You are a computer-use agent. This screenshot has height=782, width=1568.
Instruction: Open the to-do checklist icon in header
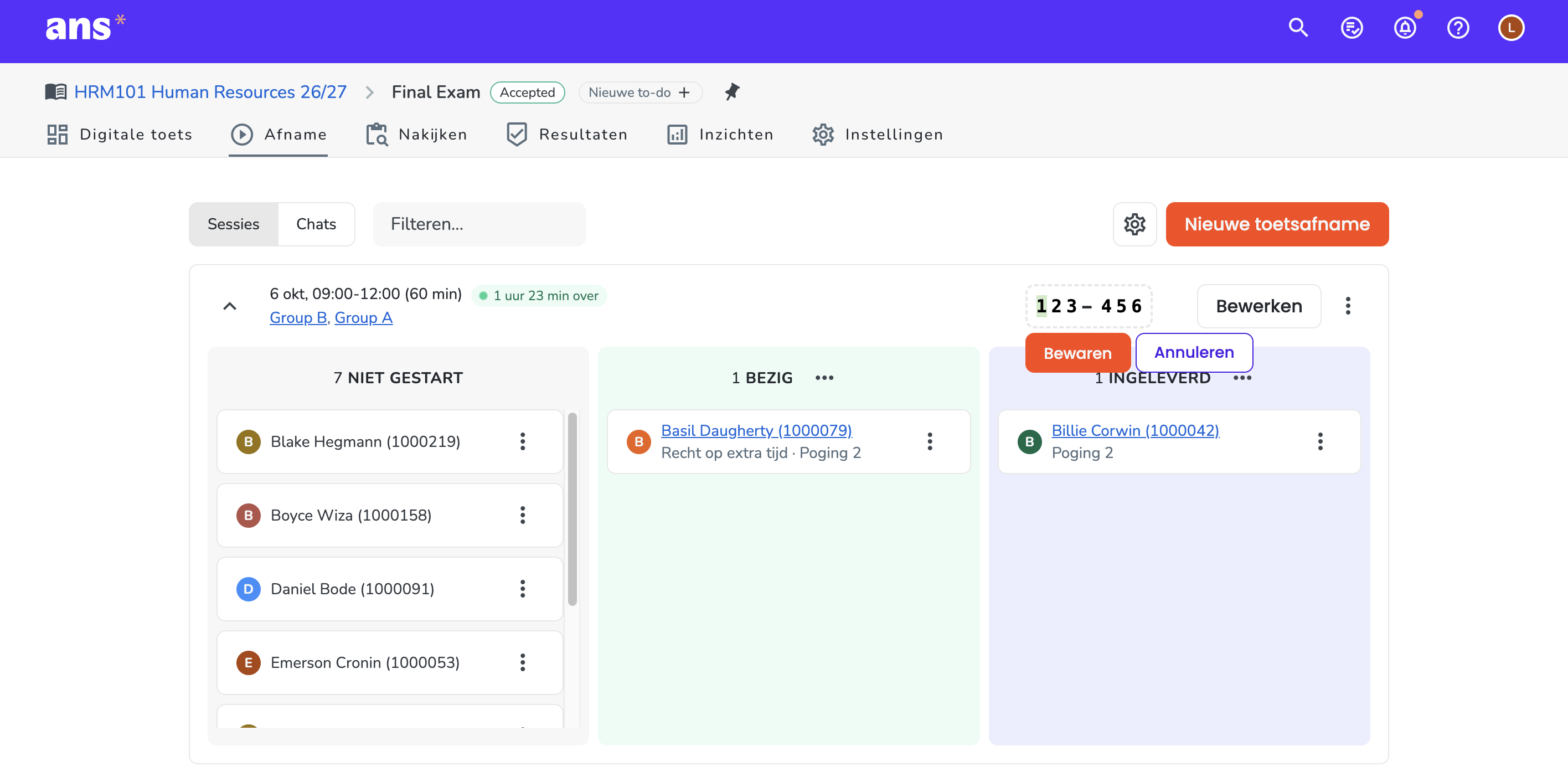[1352, 27]
